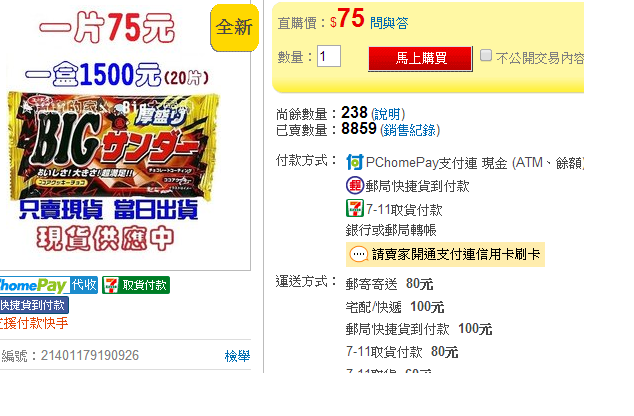Click 請賣家開通支付連信用卡刷卡 request button
Viewport: 634px width, 416px height.
[445, 255]
